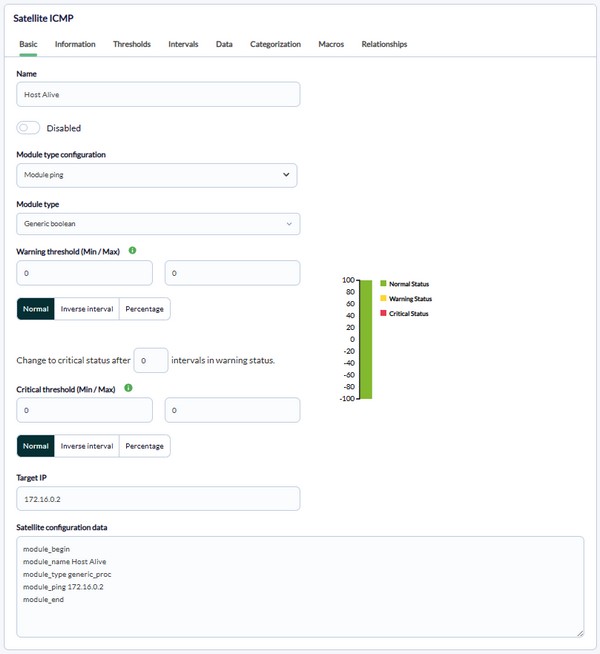Image resolution: width=600 pixels, height=654 pixels.
Task: Click the Target IP field
Action: (158, 499)
